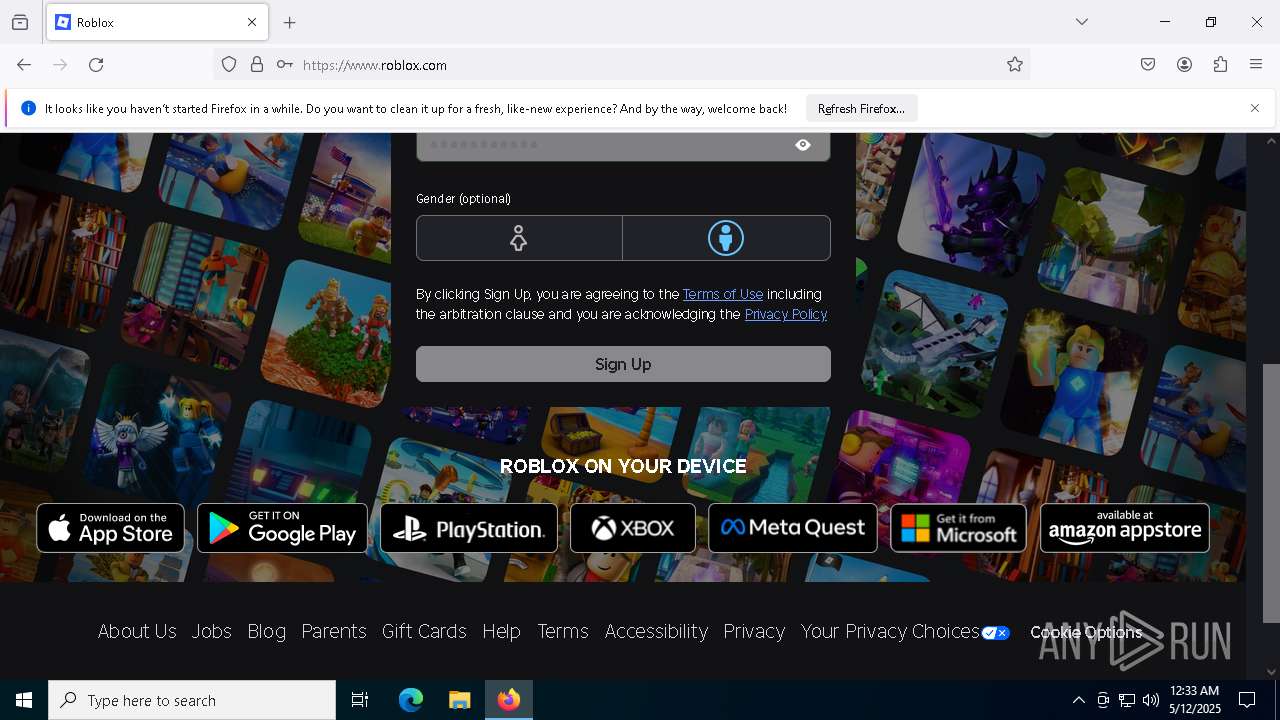
Task: Open saved logins key icon
Action: (285, 65)
